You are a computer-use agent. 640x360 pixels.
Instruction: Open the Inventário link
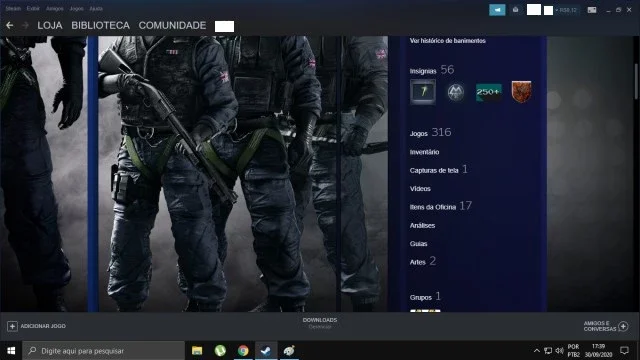[424, 152]
